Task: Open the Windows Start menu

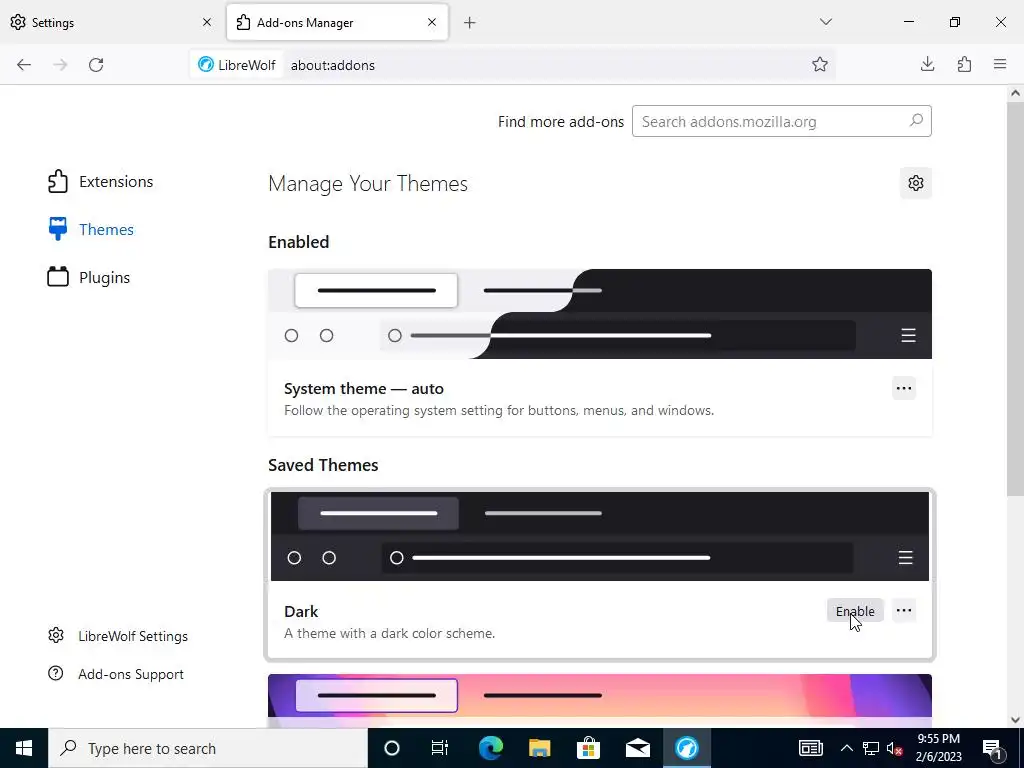Action: [x=24, y=748]
